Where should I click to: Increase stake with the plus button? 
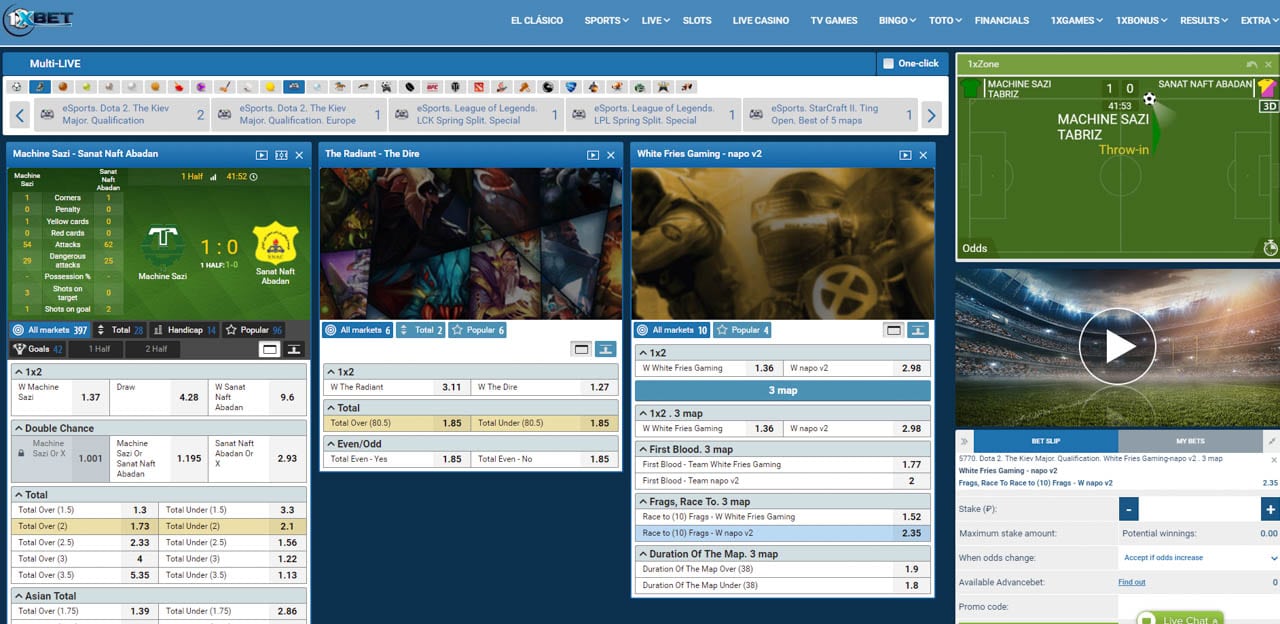pos(1270,510)
